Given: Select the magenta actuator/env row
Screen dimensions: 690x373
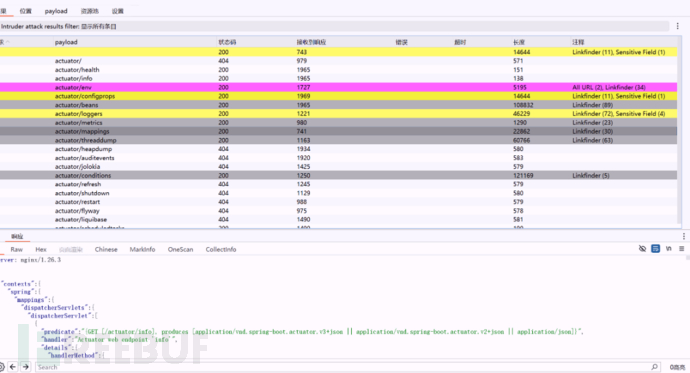Looking at the screenshot, I should pyautogui.click(x=338, y=87).
